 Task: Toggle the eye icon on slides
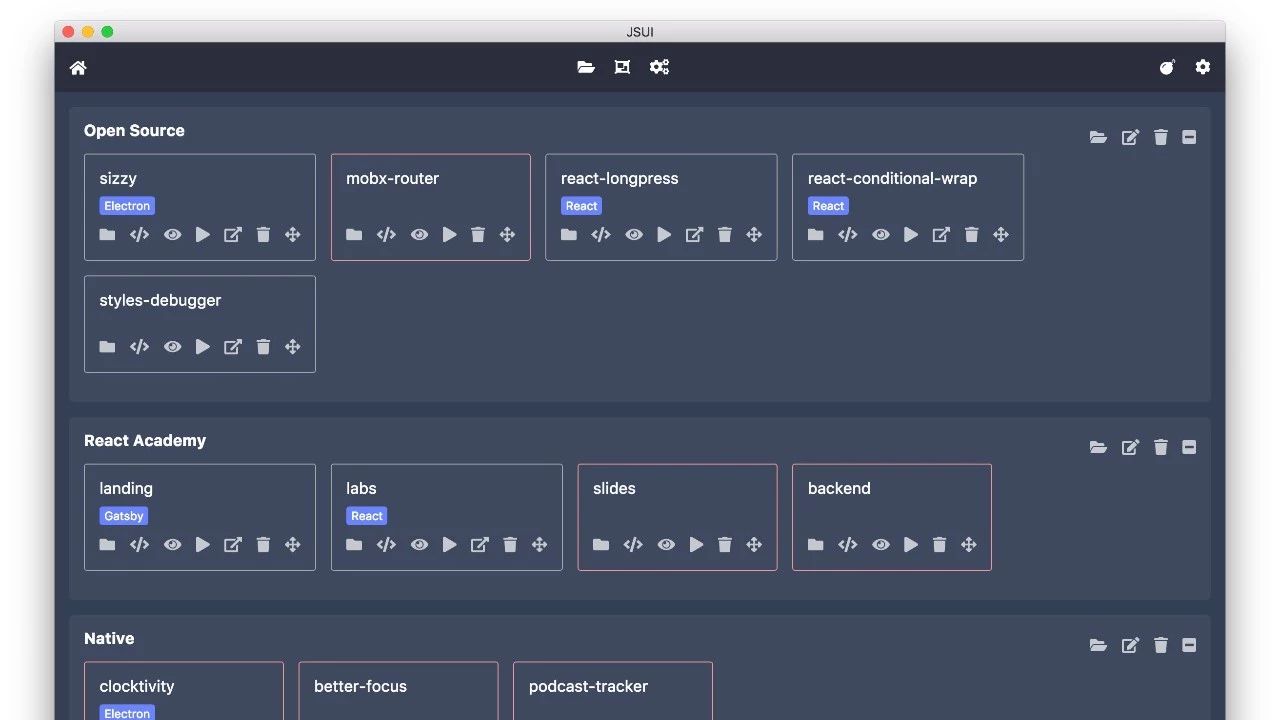(666, 544)
